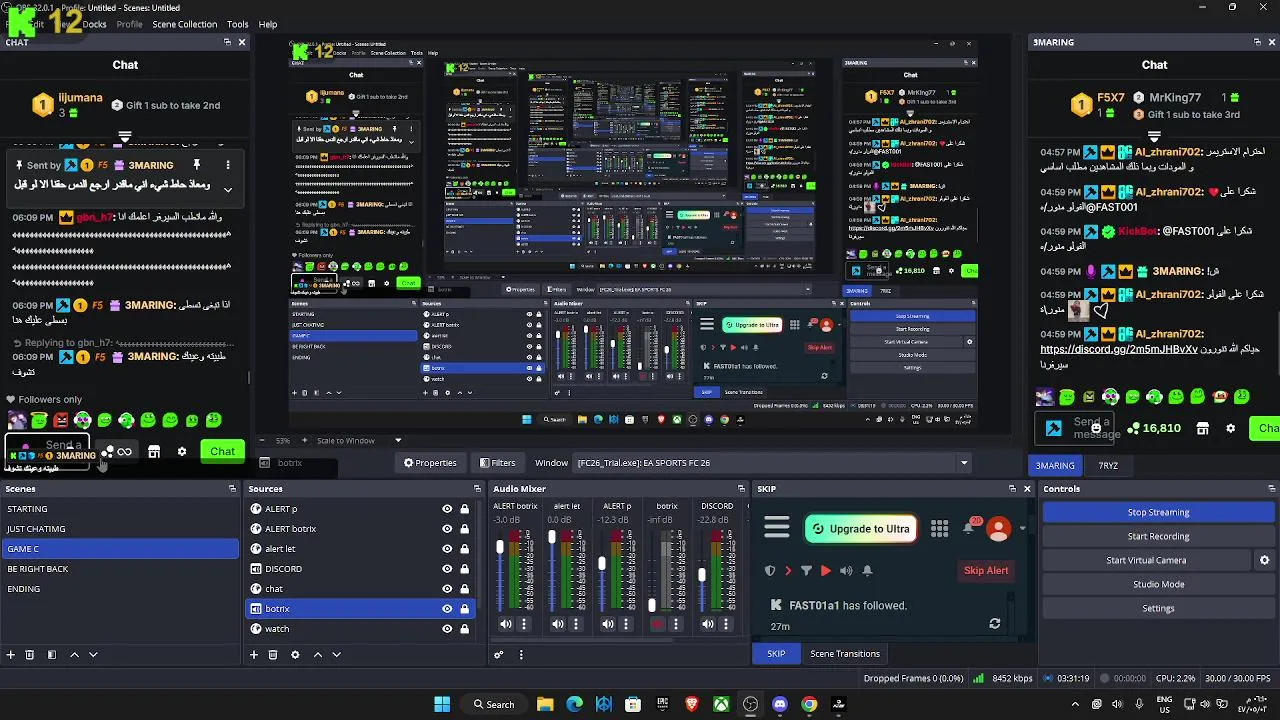
Task: Click Stop Streaming button
Action: click(x=1158, y=512)
